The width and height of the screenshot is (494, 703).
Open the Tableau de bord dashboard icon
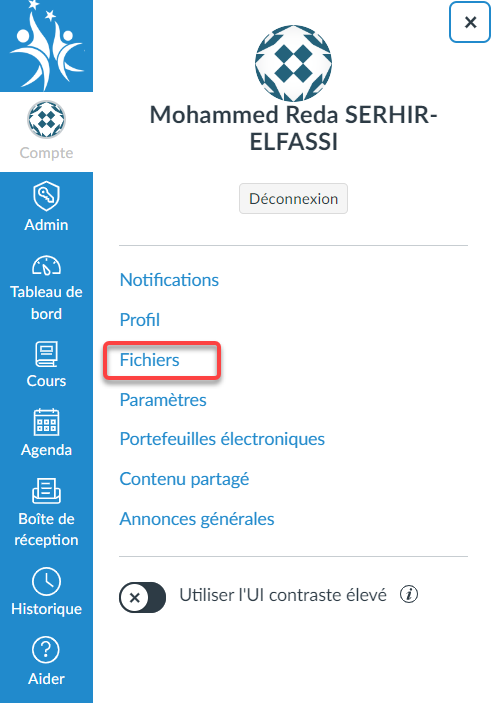(46, 265)
